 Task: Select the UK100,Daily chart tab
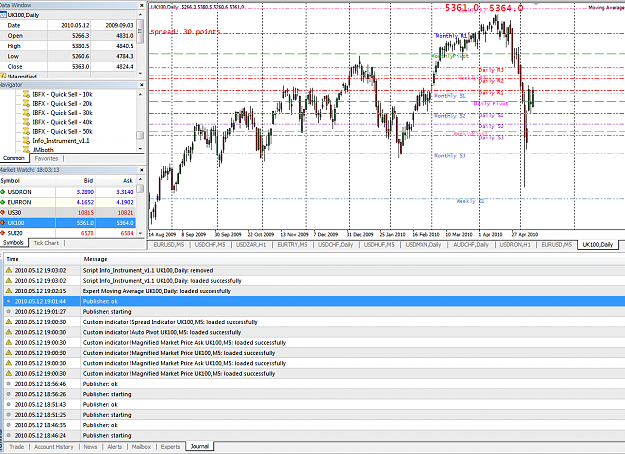click(x=597, y=244)
